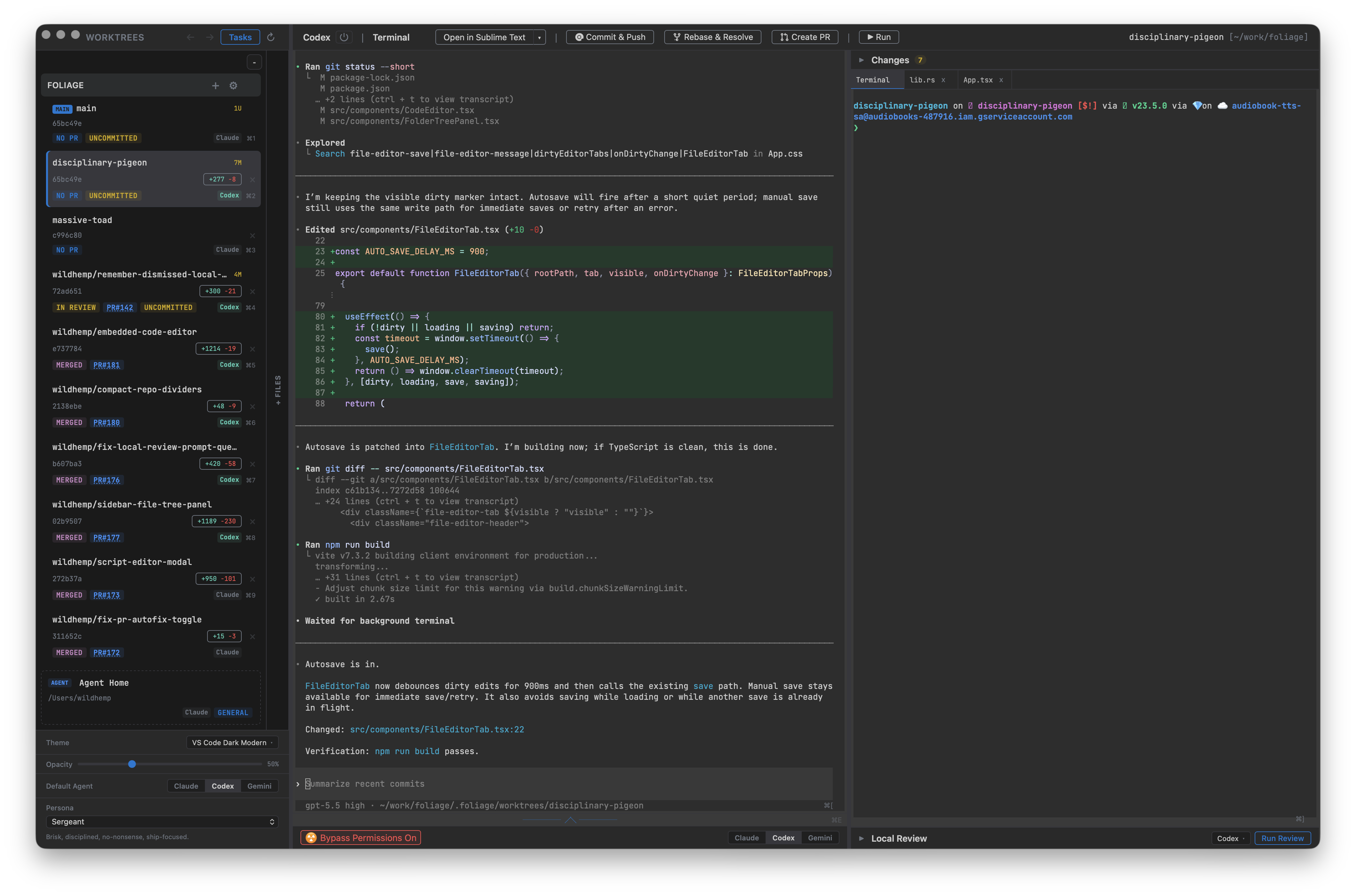Set default agent to Gemini
This screenshot has height=896, width=1356.
260,786
